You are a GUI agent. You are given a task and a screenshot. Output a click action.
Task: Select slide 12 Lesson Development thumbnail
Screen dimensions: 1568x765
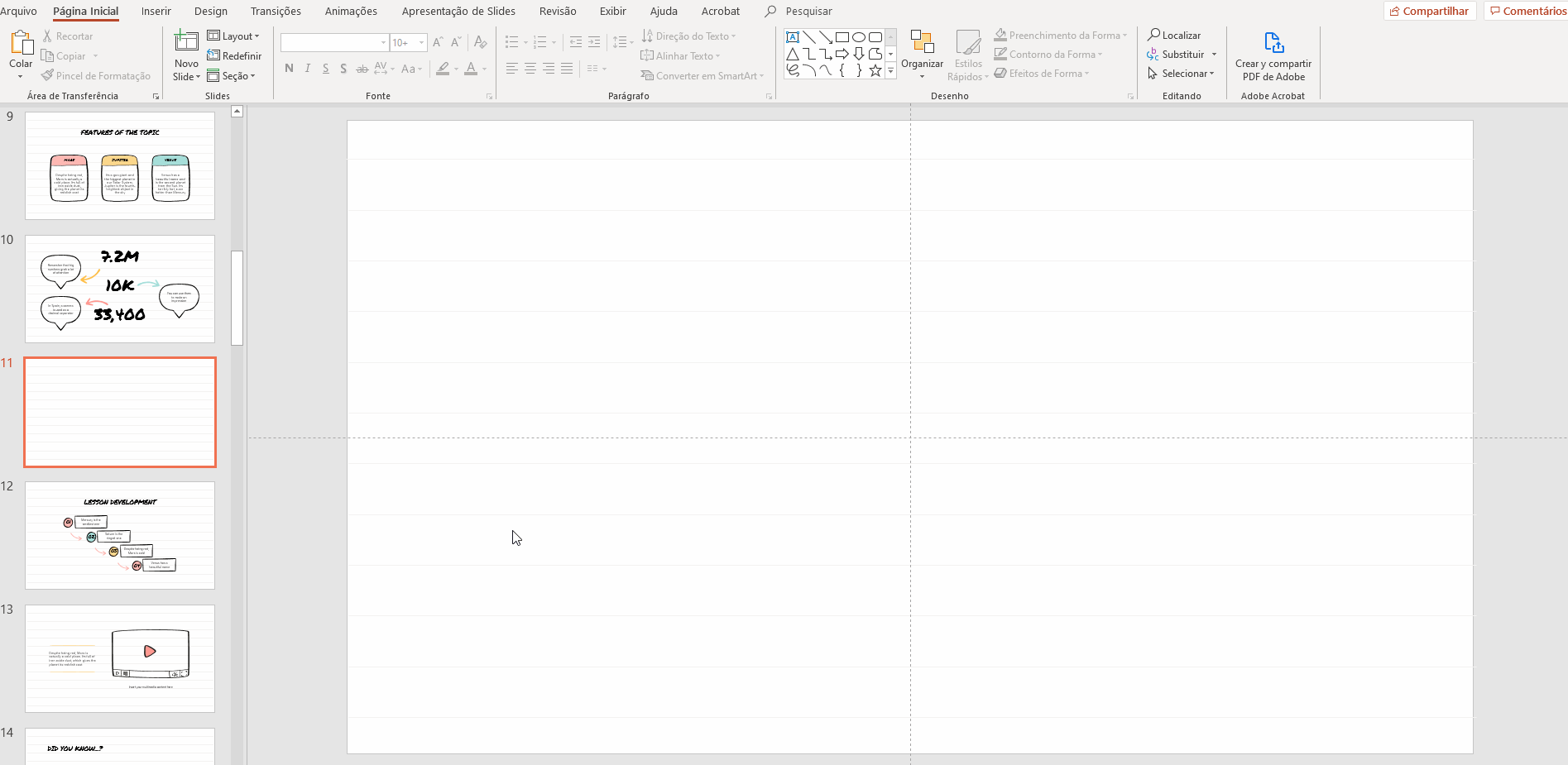tap(120, 535)
